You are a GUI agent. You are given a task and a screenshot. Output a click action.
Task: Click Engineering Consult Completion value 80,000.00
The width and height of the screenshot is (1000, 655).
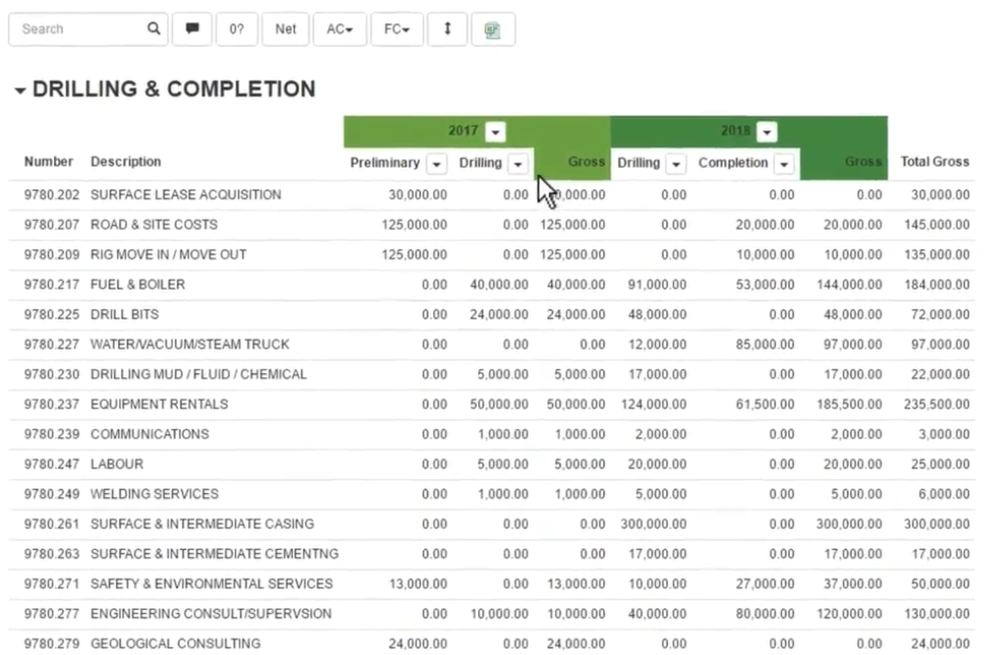[765, 614]
